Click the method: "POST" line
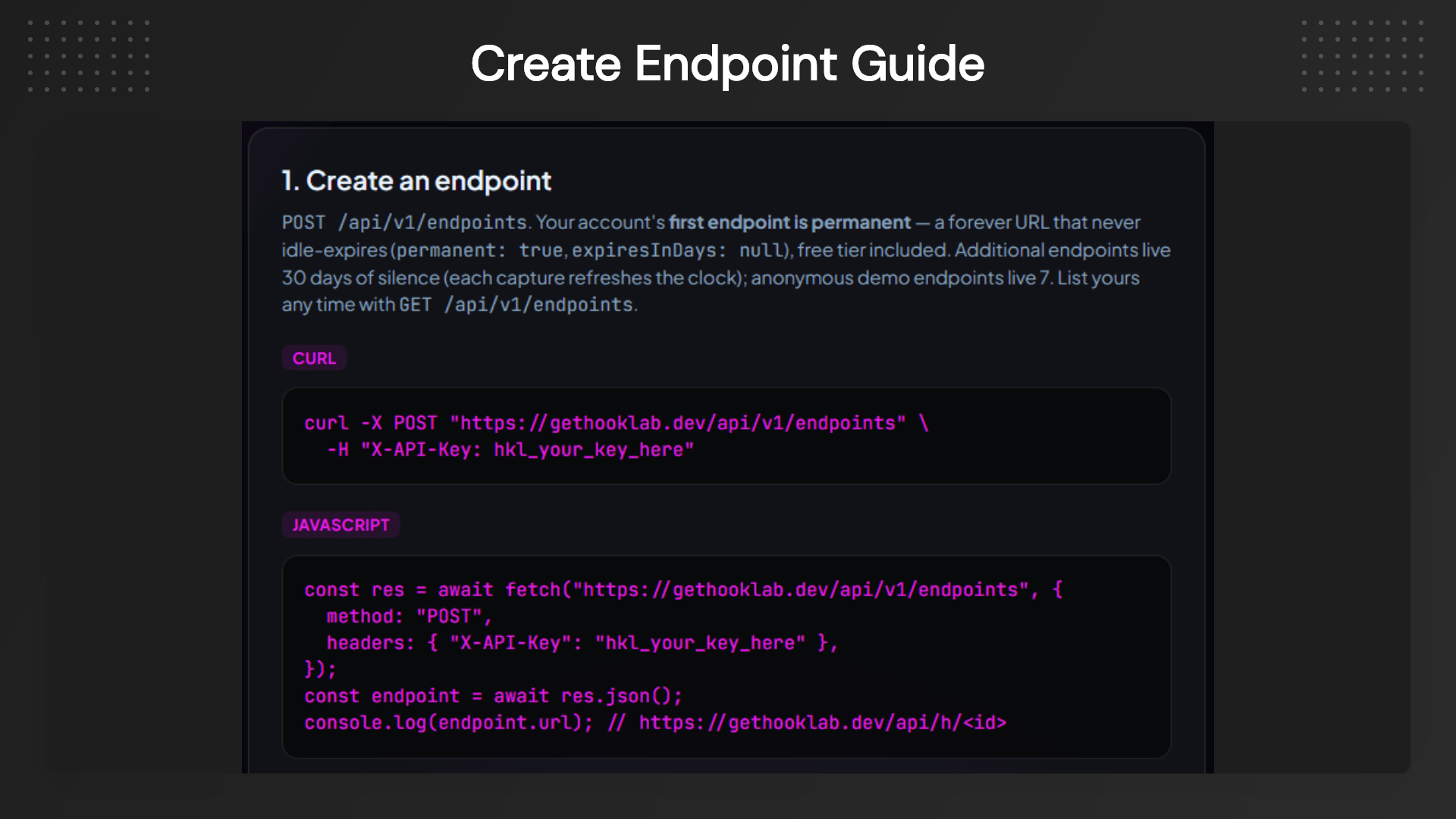1456x819 pixels. pyautogui.click(x=409, y=617)
